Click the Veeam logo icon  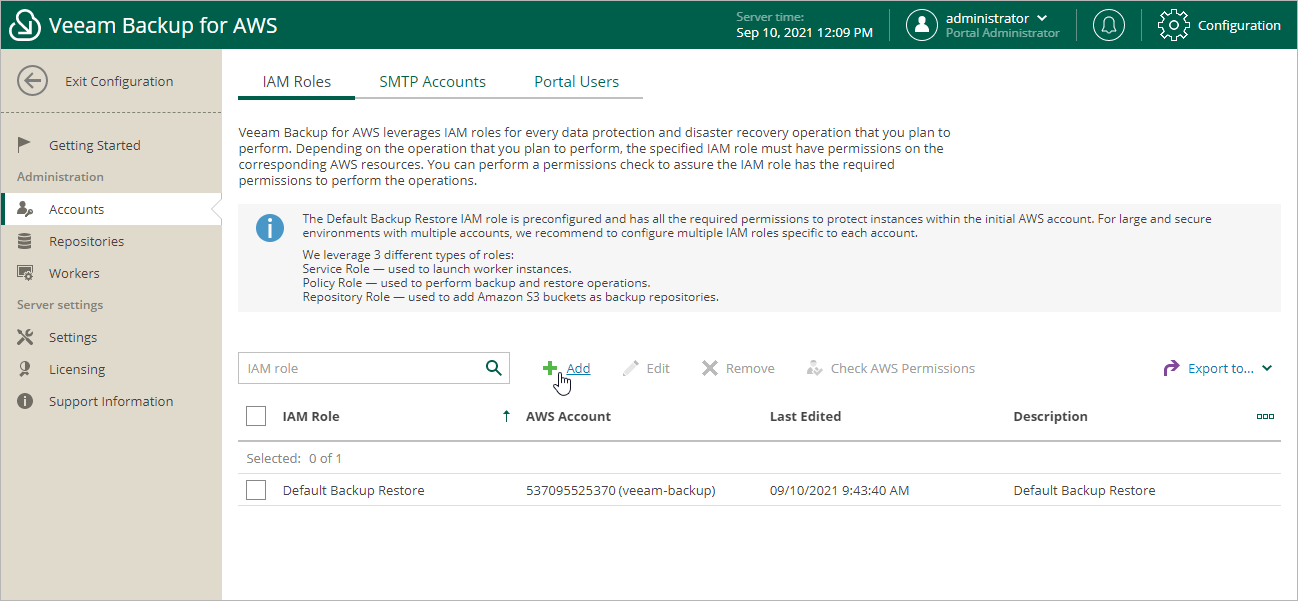point(24,26)
